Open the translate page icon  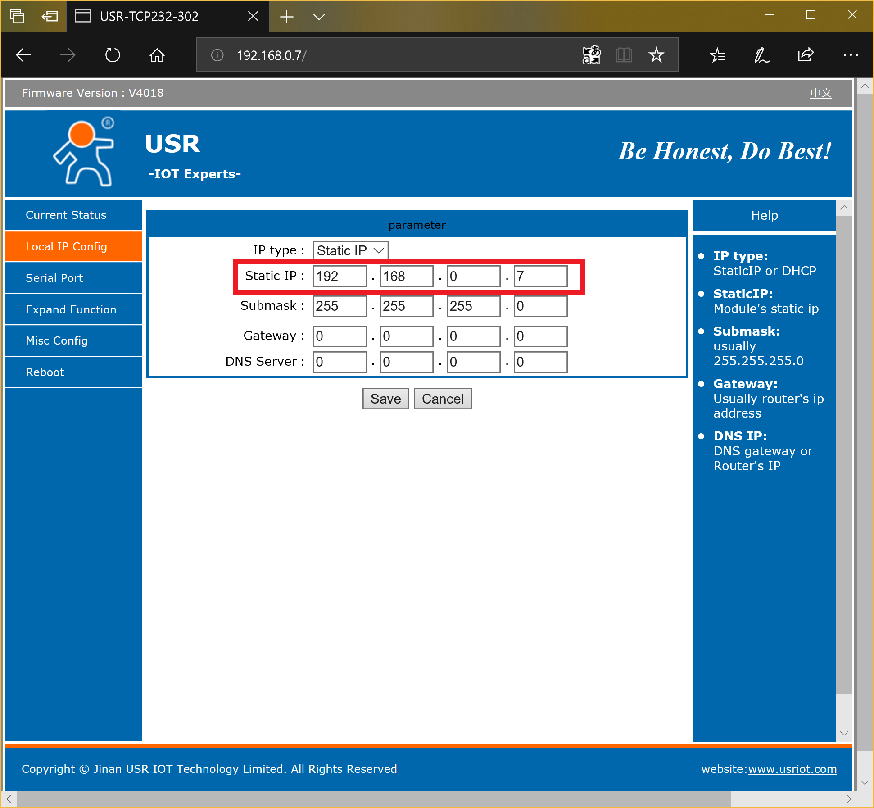click(x=591, y=55)
